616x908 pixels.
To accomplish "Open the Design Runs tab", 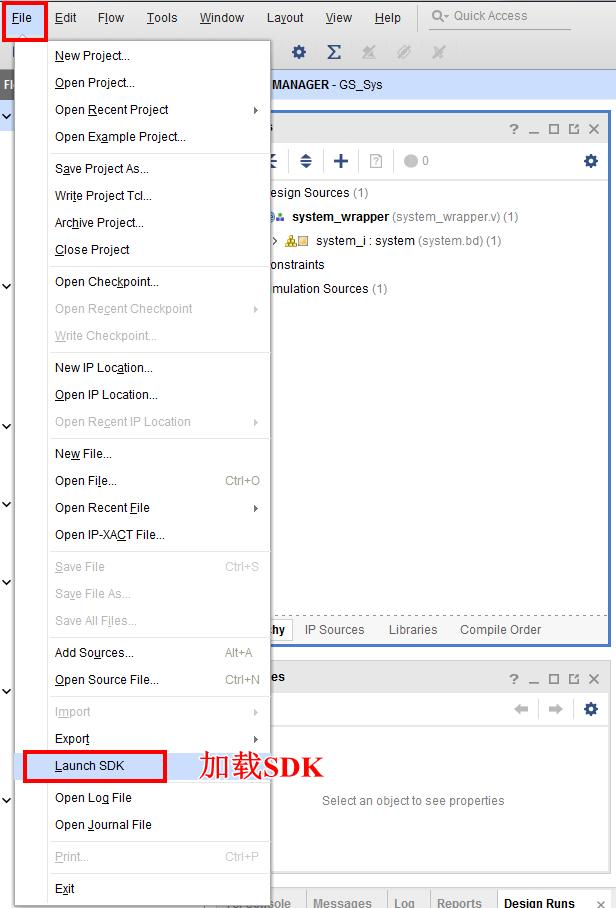I will point(539,902).
